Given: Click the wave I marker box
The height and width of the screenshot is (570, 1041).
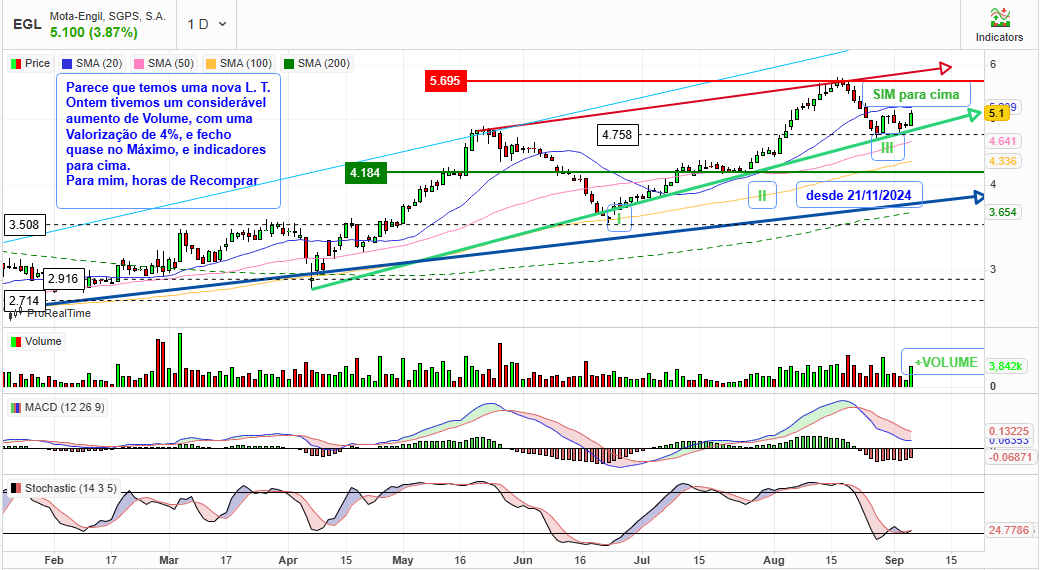Looking at the screenshot, I should [619, 218].
